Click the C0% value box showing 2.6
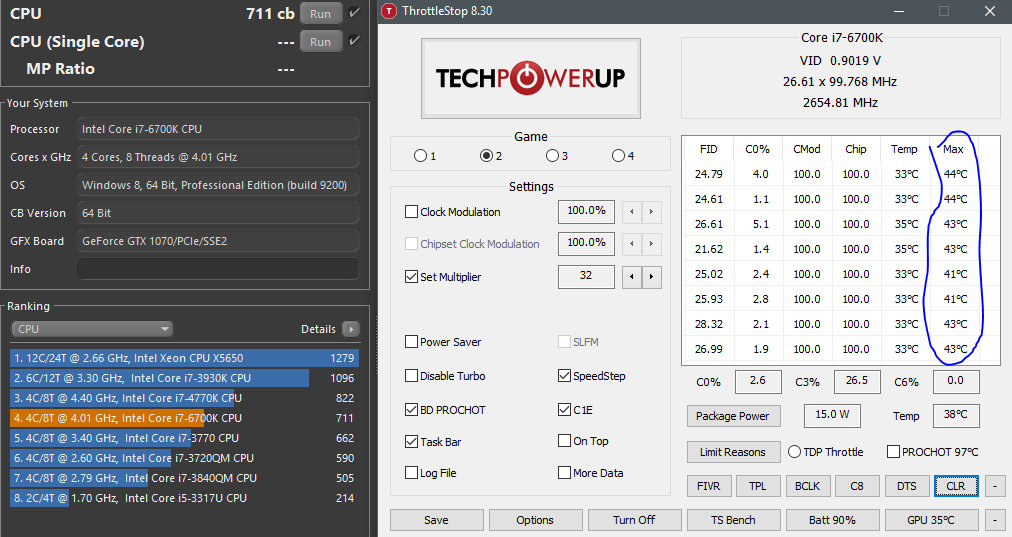The image size is (1012, 537). pyautogui.click(x=758, y=381)
